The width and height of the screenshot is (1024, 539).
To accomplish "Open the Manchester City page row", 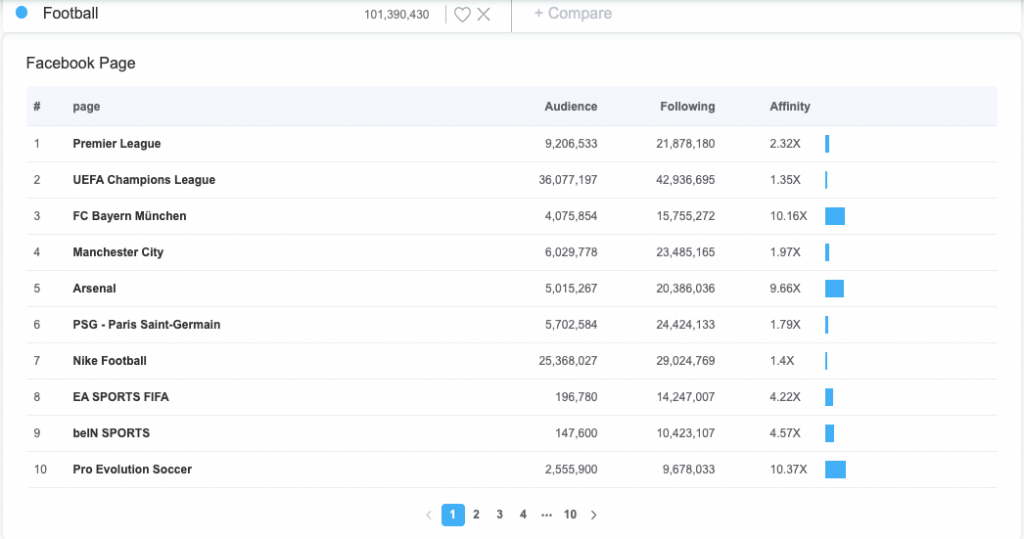I will coord(511,252).
